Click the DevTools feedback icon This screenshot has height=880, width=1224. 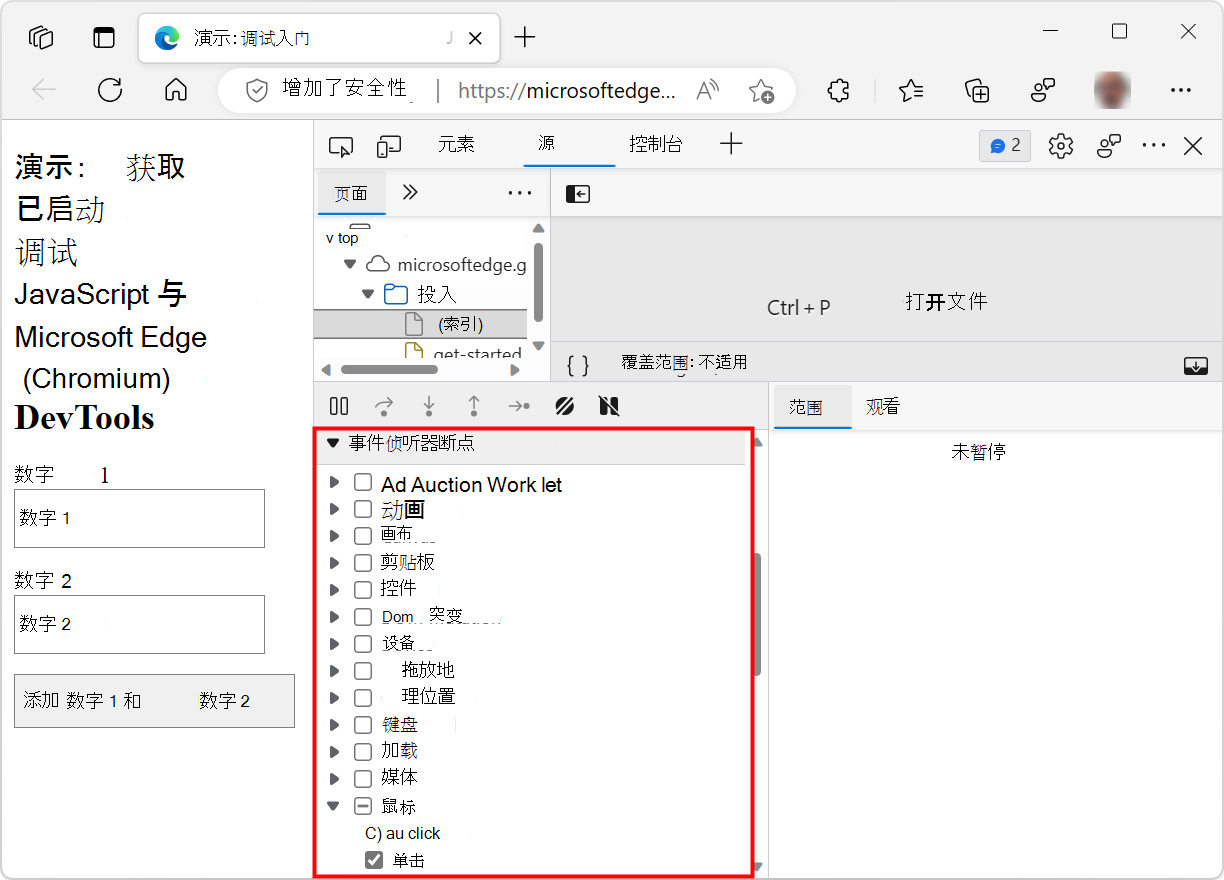point(1109,146)
